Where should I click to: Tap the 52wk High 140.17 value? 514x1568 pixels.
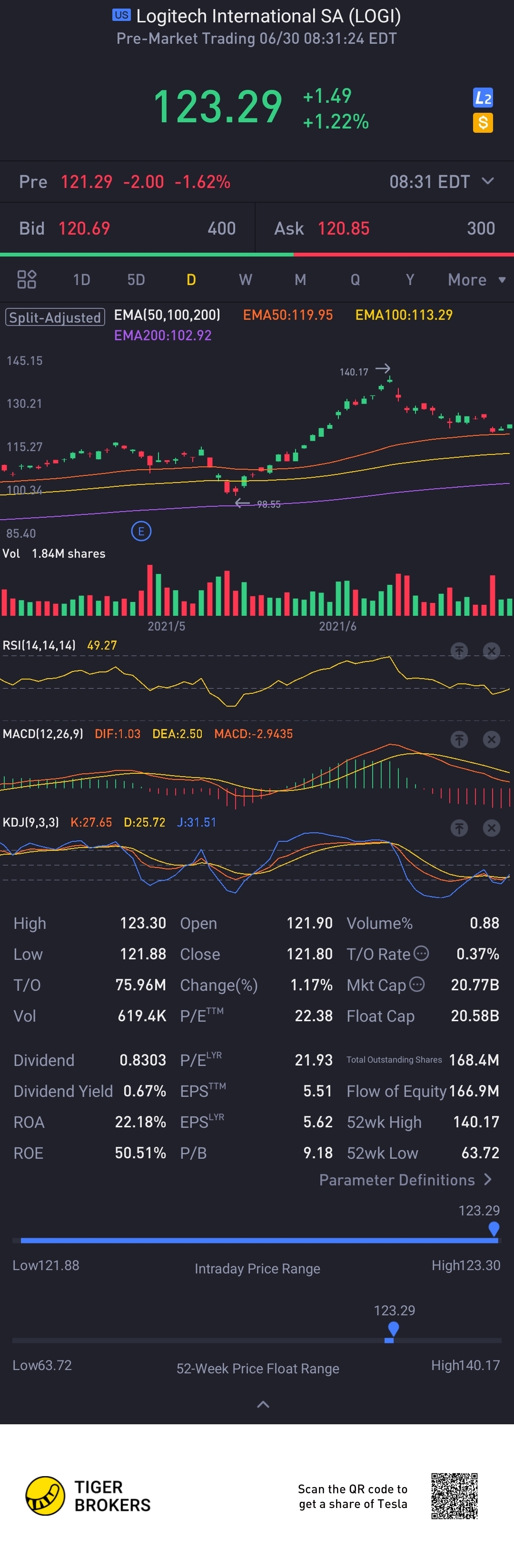click(x=475, y=1122)
